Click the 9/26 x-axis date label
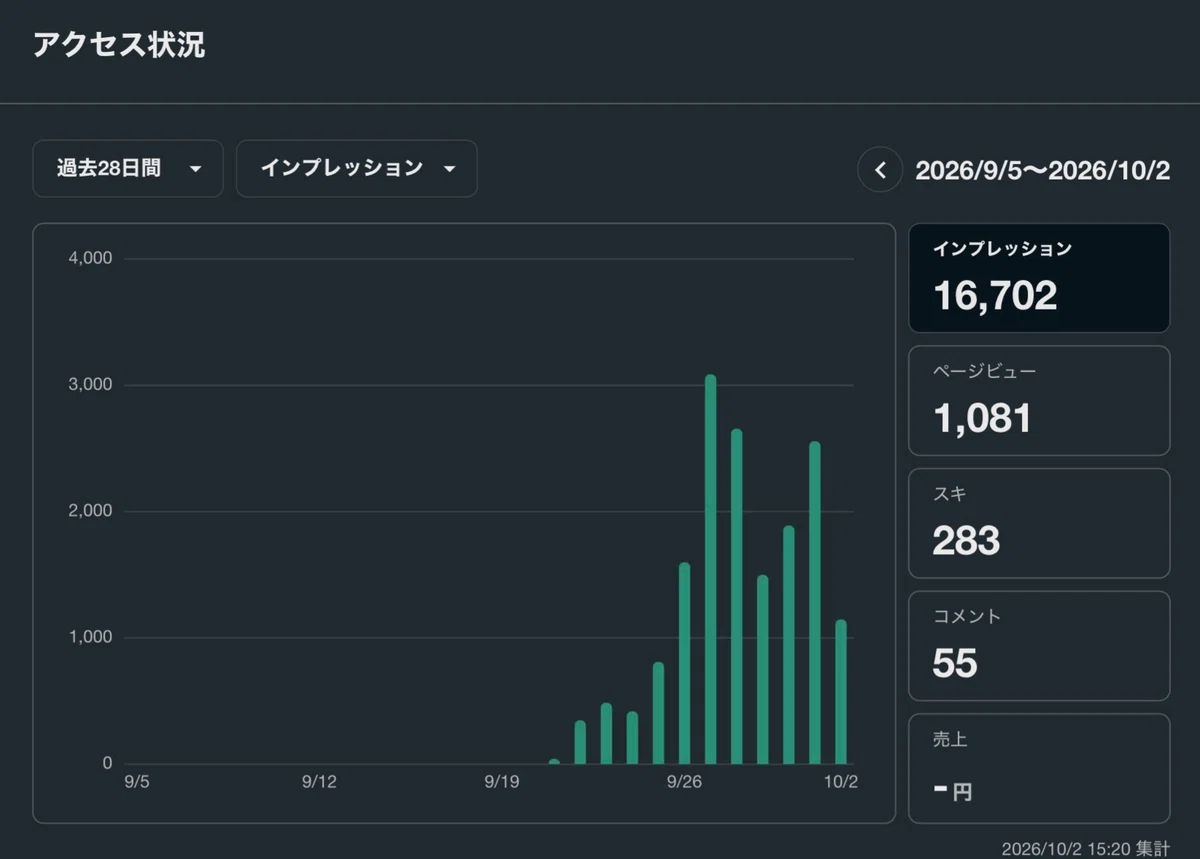Screen dimensions: 1200x859 [x=684, y=782]
